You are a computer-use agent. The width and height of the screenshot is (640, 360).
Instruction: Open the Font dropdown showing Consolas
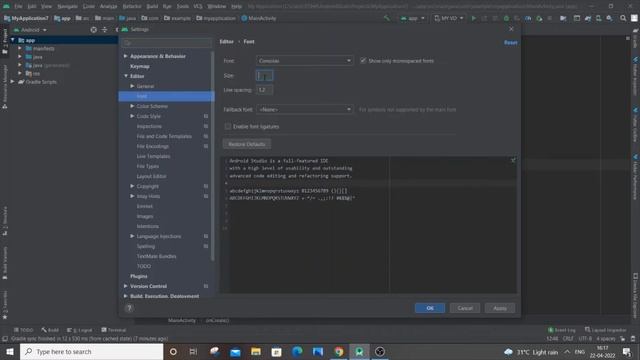304,60
